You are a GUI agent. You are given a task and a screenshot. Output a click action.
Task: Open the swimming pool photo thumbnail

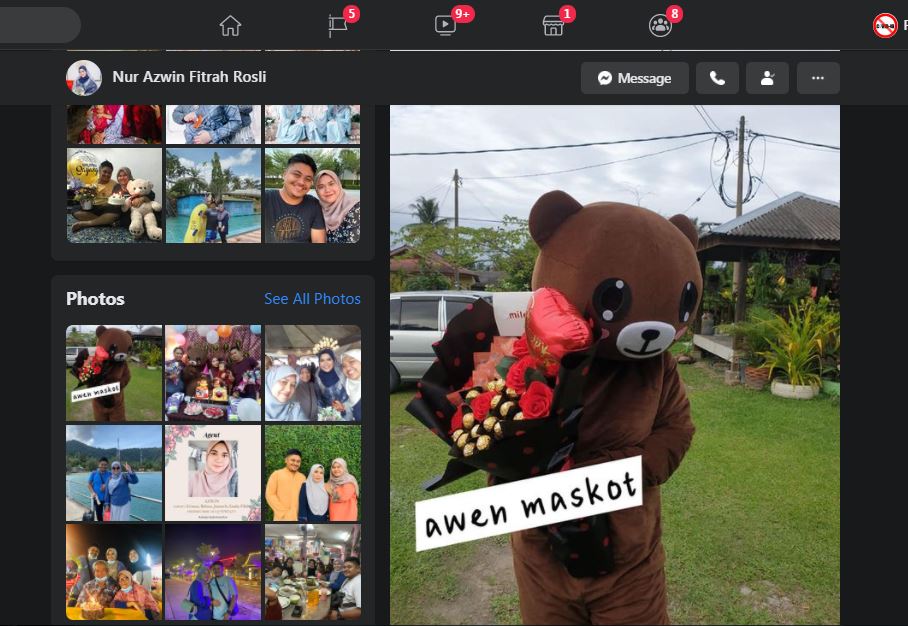tap(213, 196)
